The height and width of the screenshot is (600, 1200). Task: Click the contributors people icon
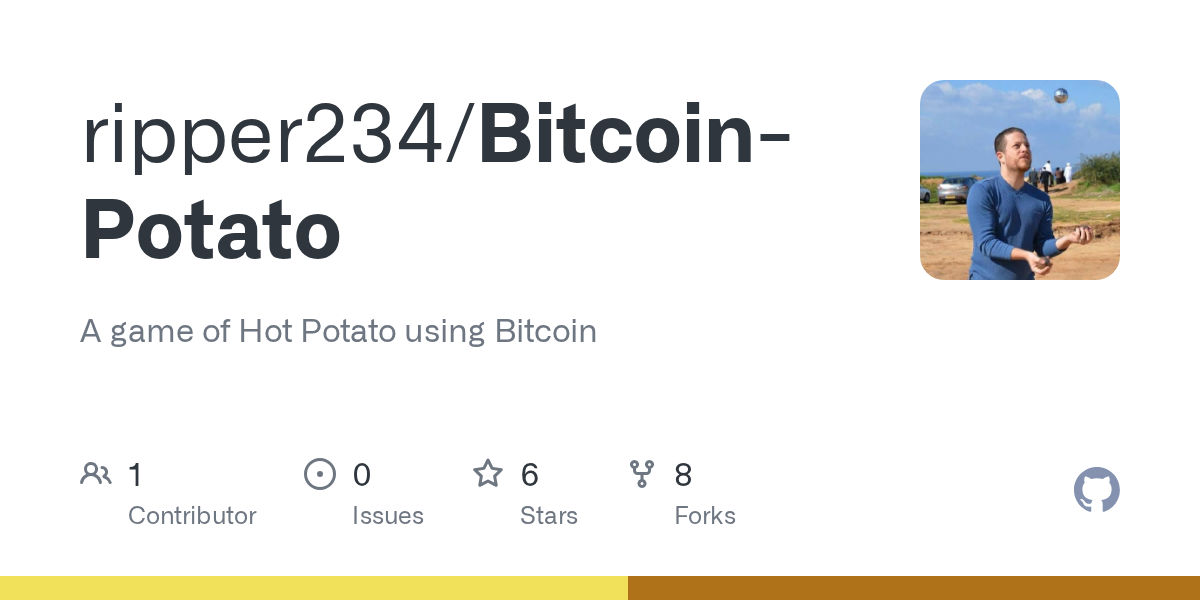pos(96,474)
